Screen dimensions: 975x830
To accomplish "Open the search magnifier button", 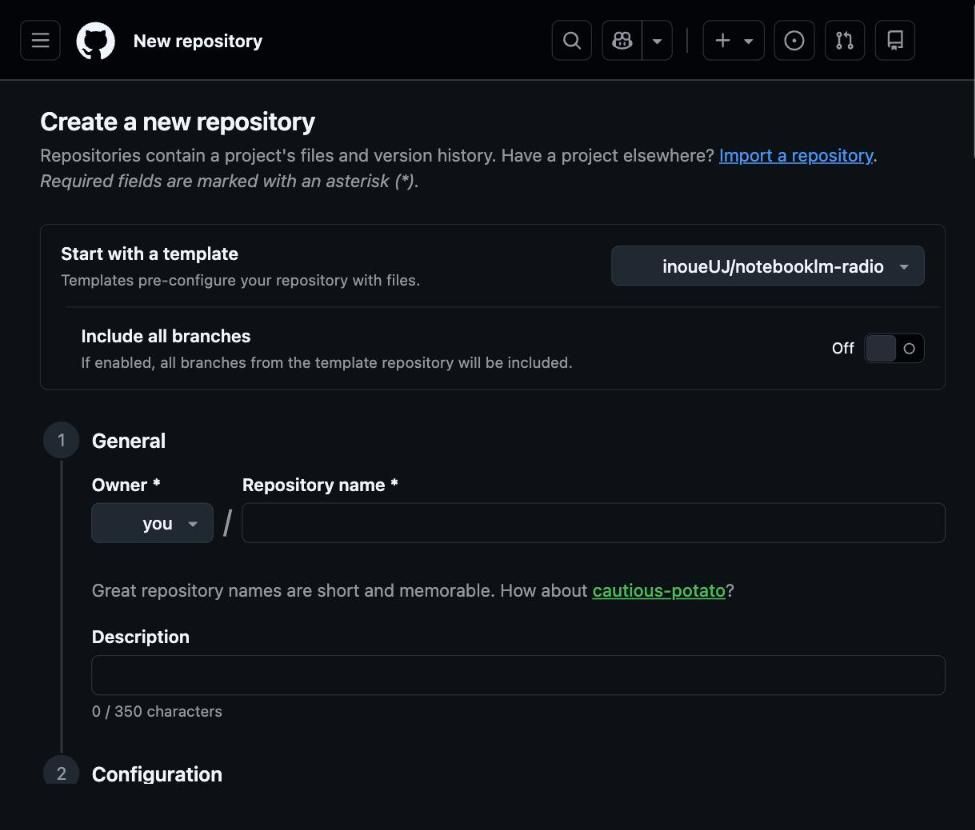I will point(571,40).
